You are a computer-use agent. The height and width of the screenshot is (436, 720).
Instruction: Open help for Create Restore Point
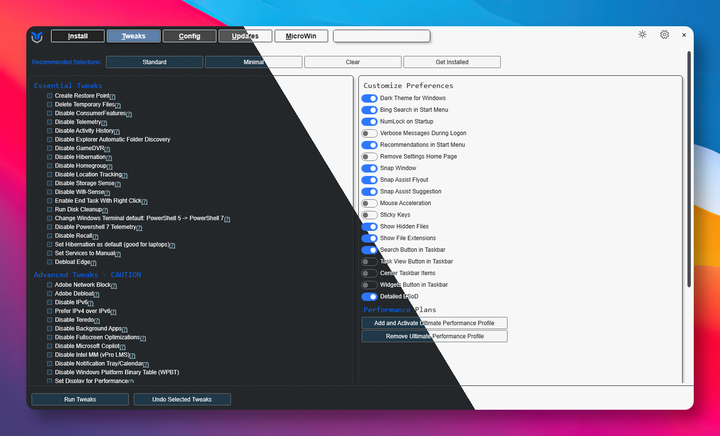112,96
